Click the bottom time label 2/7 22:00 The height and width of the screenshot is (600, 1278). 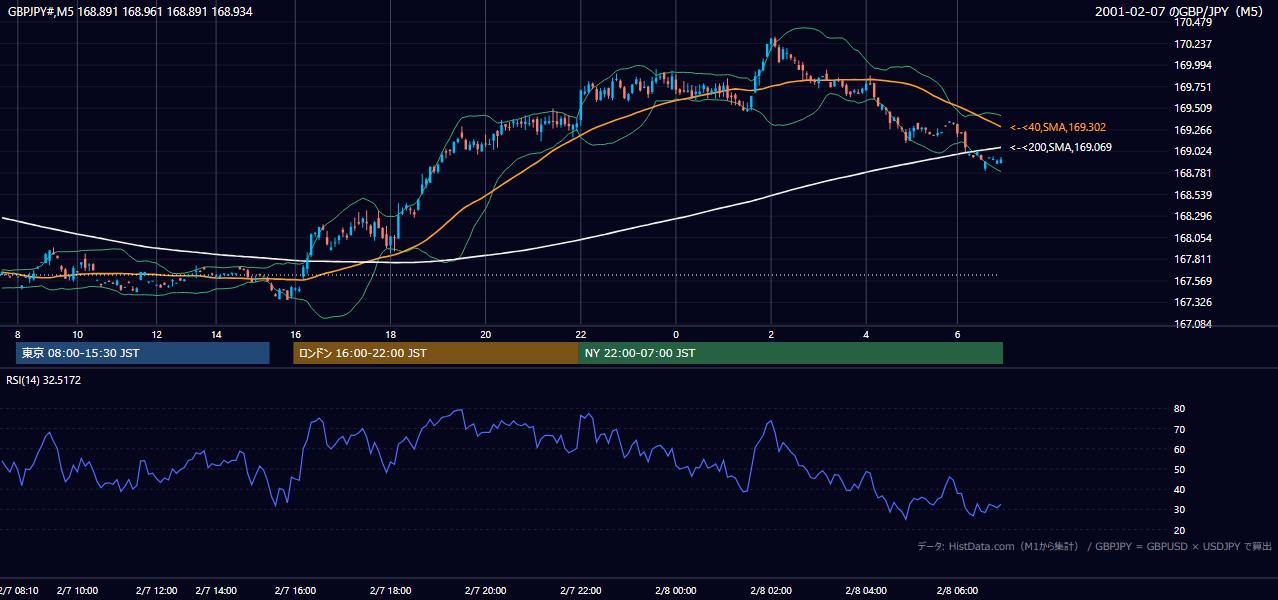pyautogui.click(x=580, y=591)
